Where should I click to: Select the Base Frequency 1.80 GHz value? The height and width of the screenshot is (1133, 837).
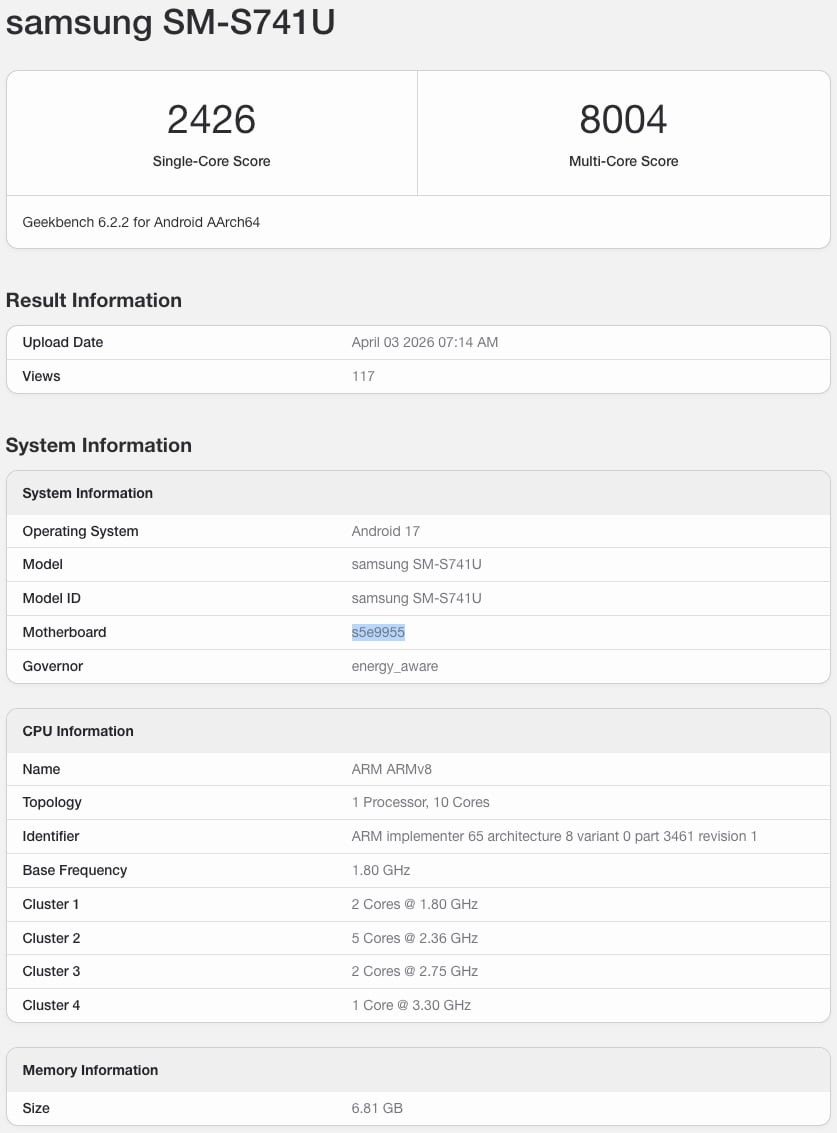point(378,870)
